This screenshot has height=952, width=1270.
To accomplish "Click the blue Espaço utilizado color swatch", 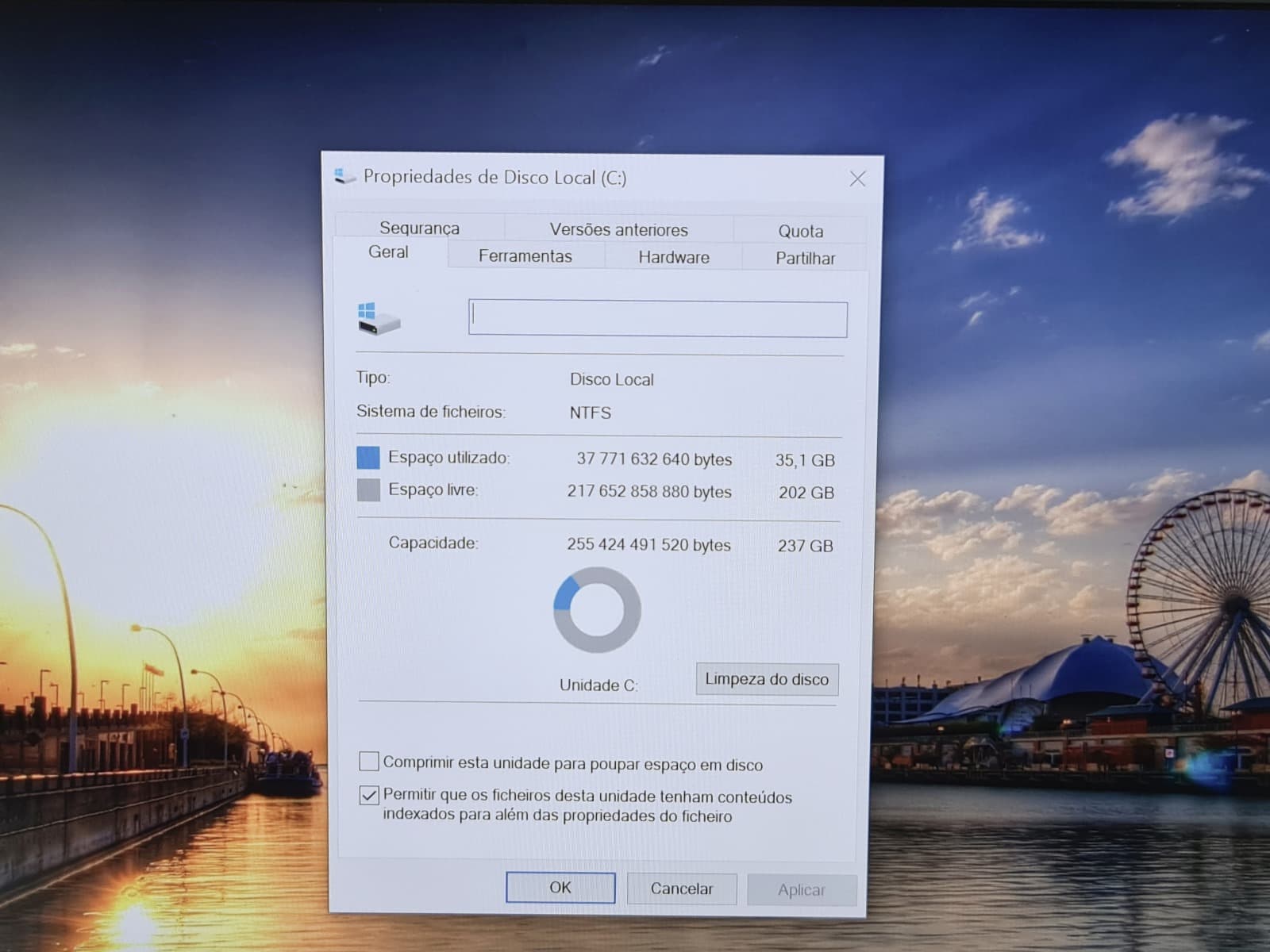I will tap(368, 457).
